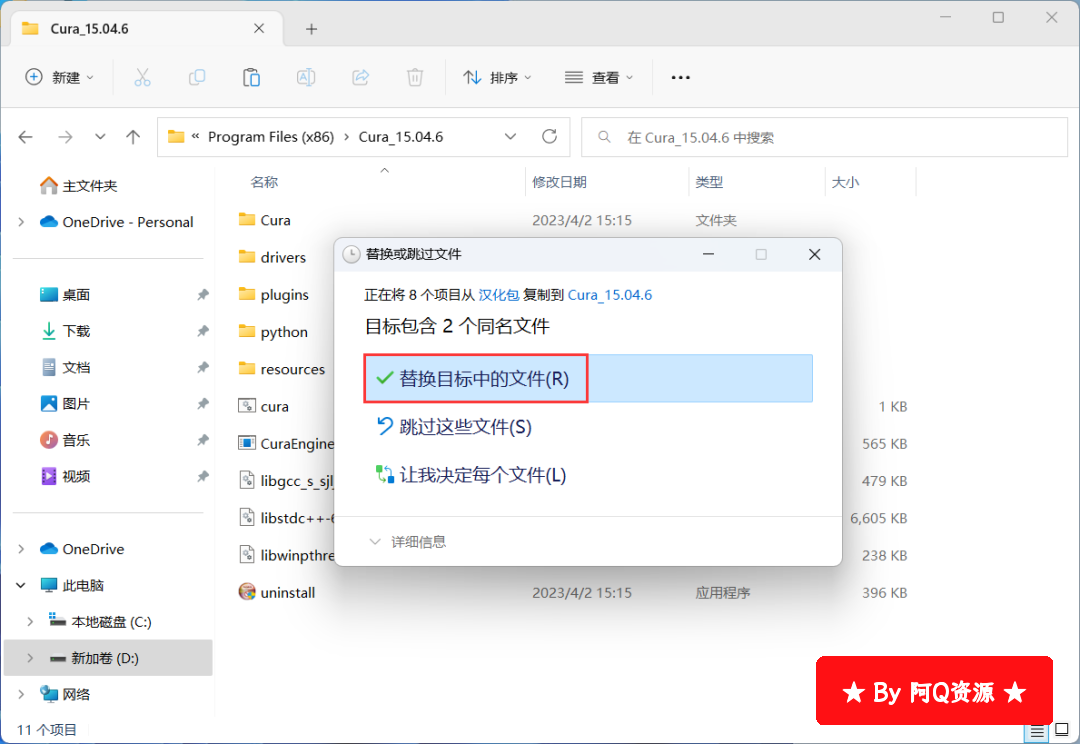This screenshot has width=1080, height=744.
Task: Expand the OneDrive tree node
Action: (21, 549)
